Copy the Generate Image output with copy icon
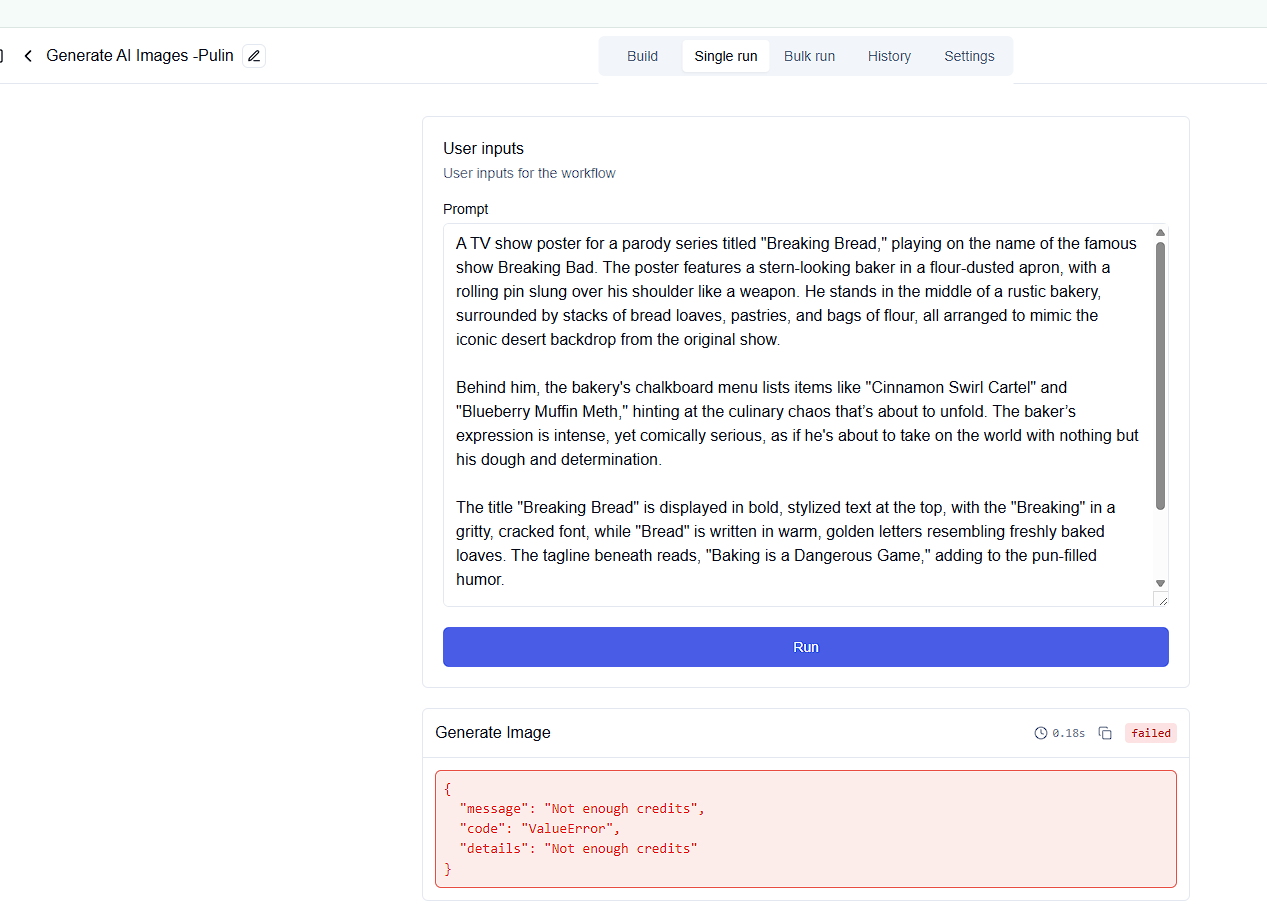Viewport: 1267px width, 923px height. 1105,733
